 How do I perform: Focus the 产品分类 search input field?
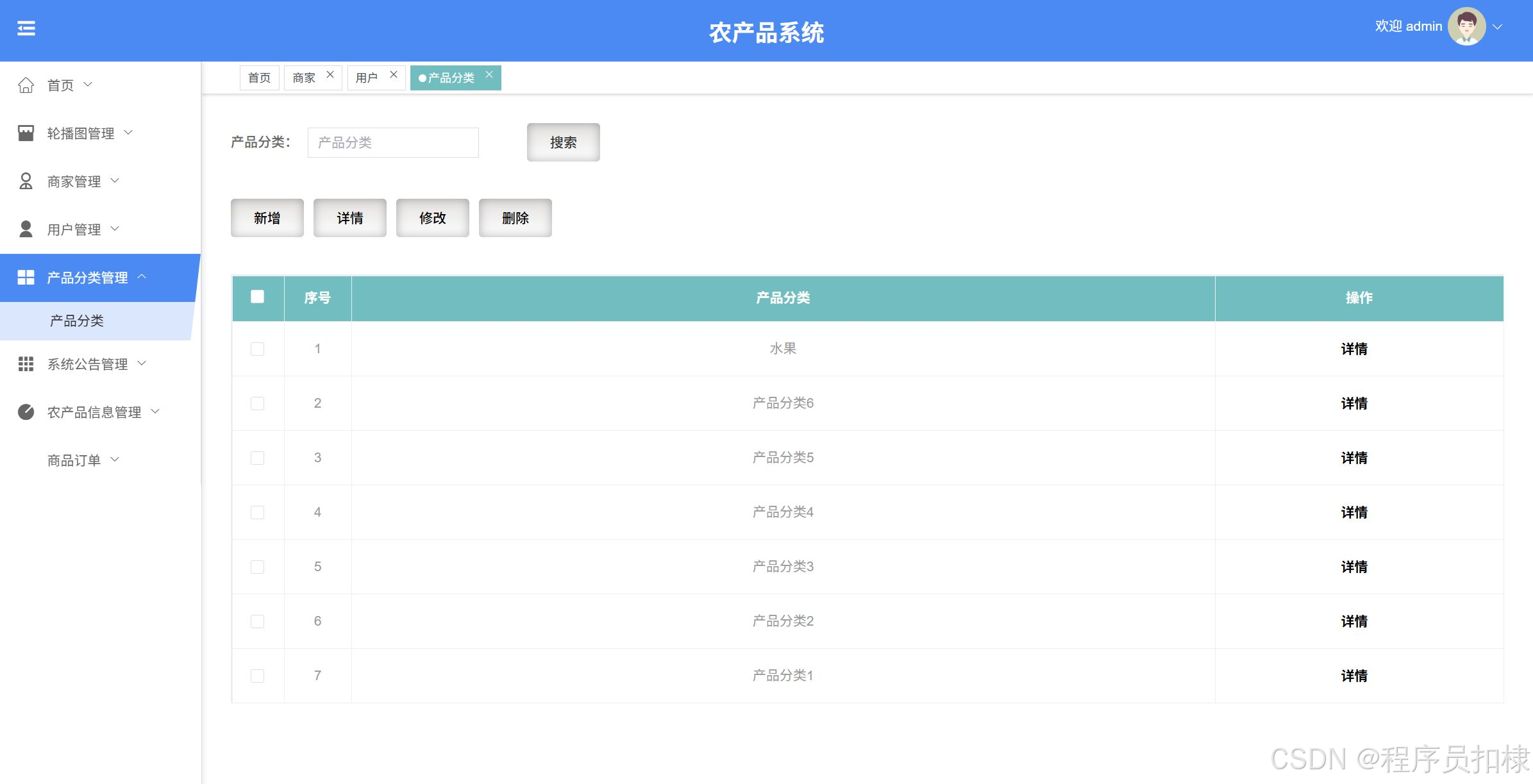pyautogui.click(x=393, y=142)
